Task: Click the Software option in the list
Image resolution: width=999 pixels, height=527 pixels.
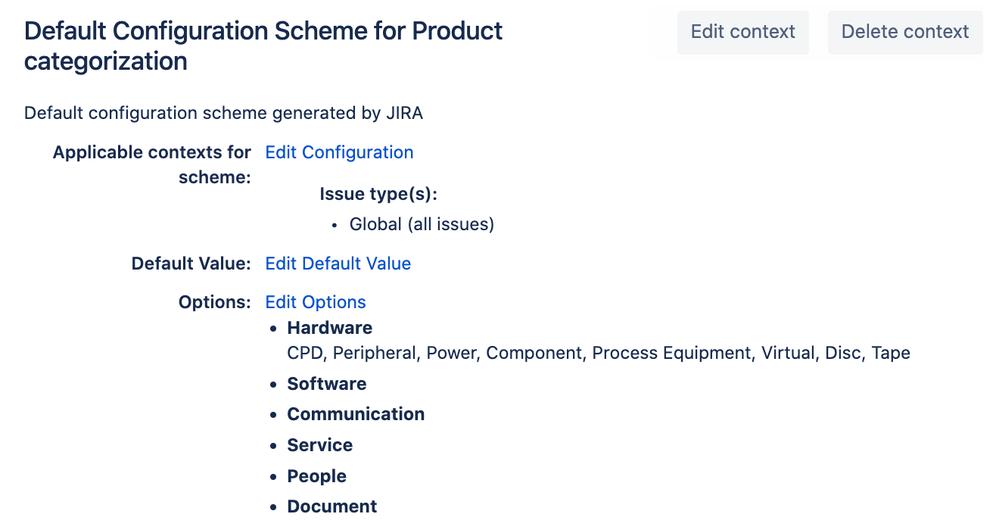Action: [326, 384]
